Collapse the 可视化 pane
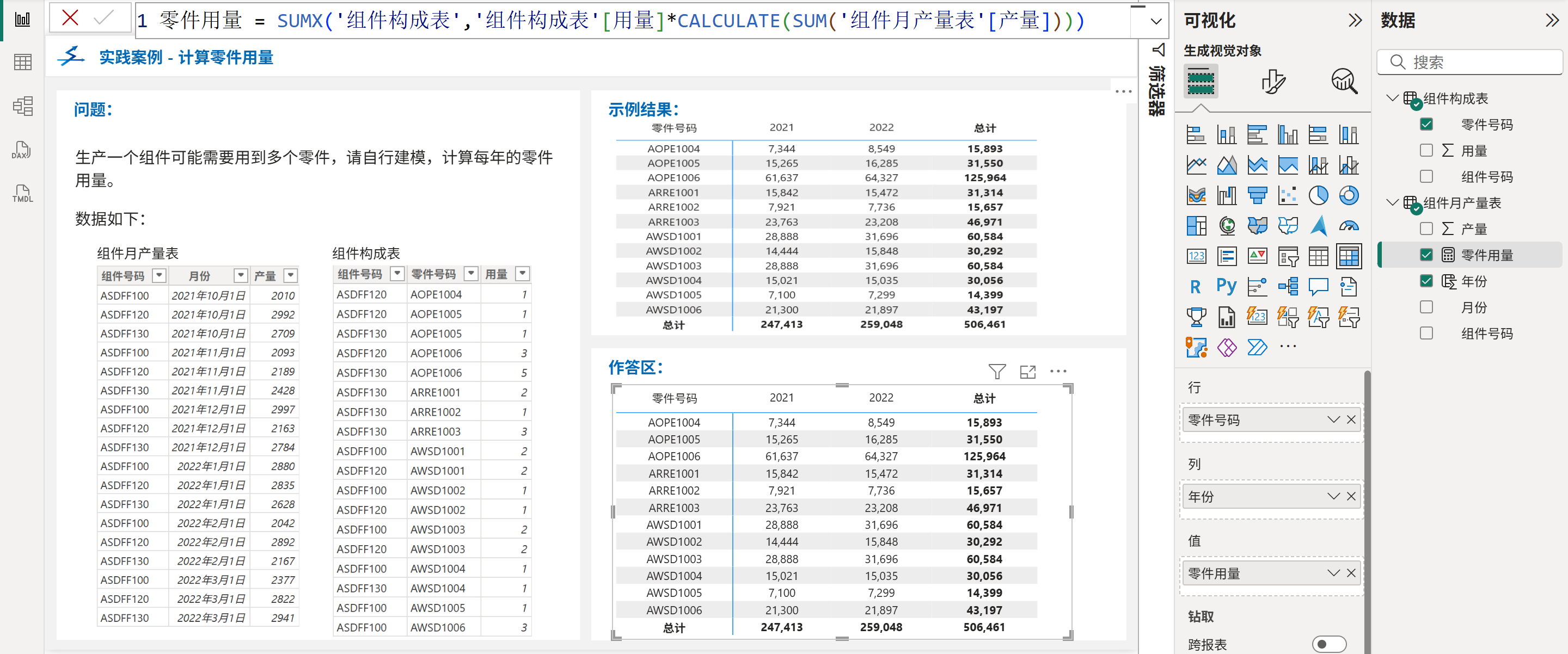1568x654 pixels. (1355, 21)
